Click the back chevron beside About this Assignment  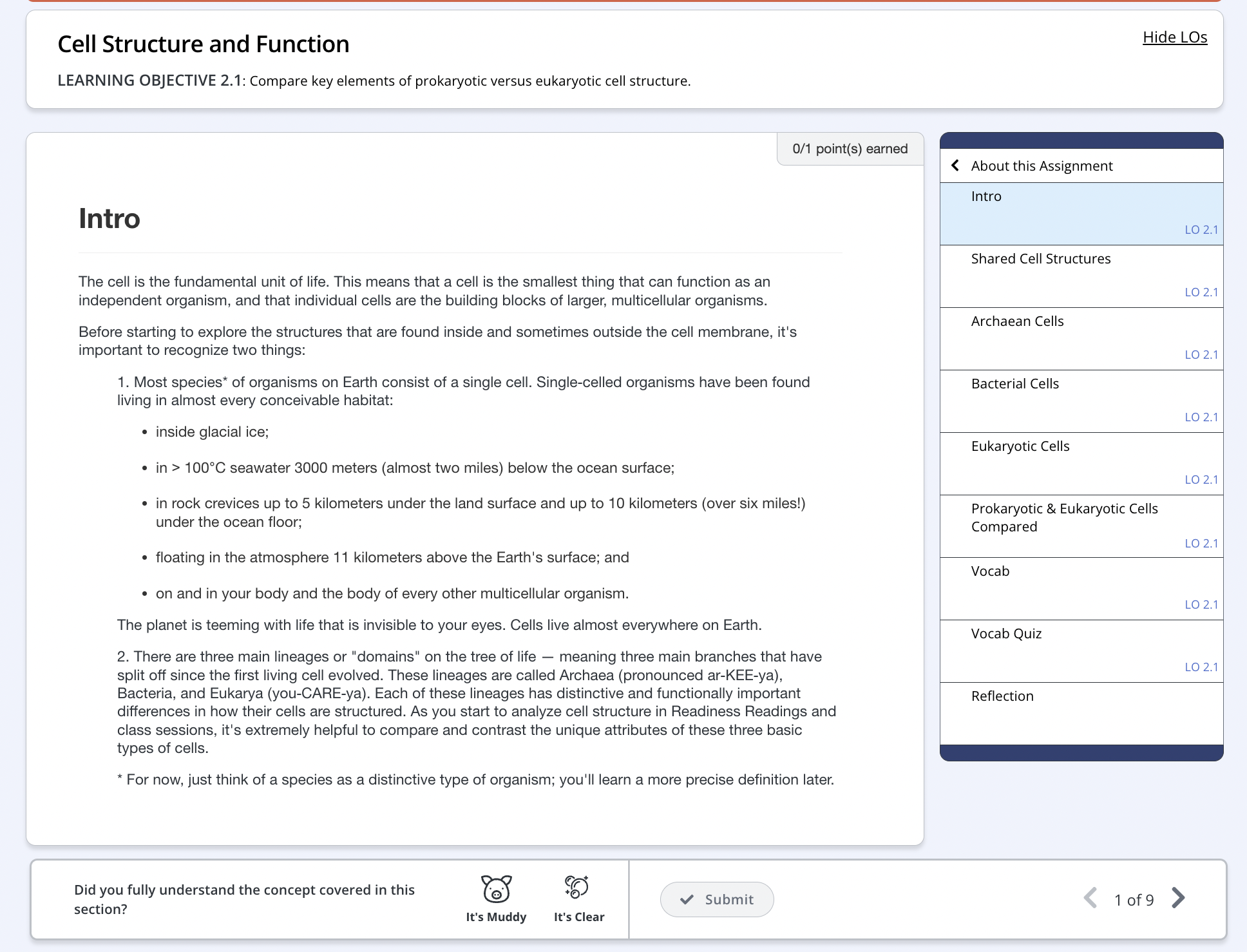click(955, 166)
